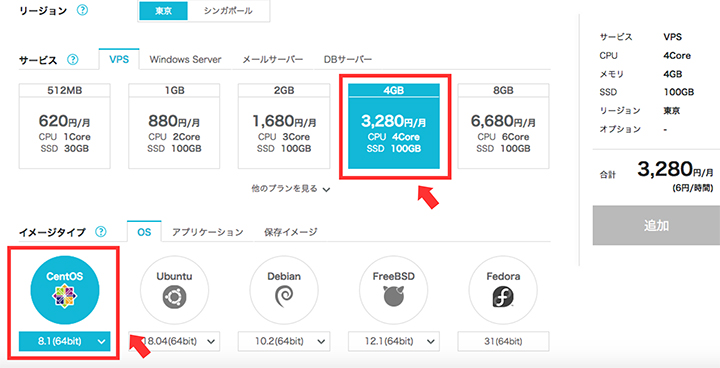Click the 合計 3,280円/月 total
Viewport: 720px width, 368px height.
[x=675, y=170]
